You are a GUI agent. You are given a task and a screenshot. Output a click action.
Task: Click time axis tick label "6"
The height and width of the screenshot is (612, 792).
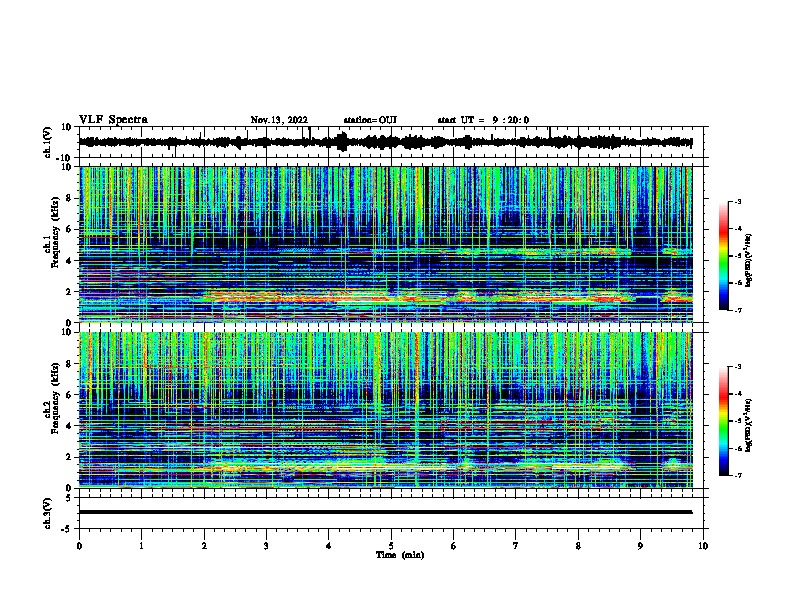(x=454, y=546)
